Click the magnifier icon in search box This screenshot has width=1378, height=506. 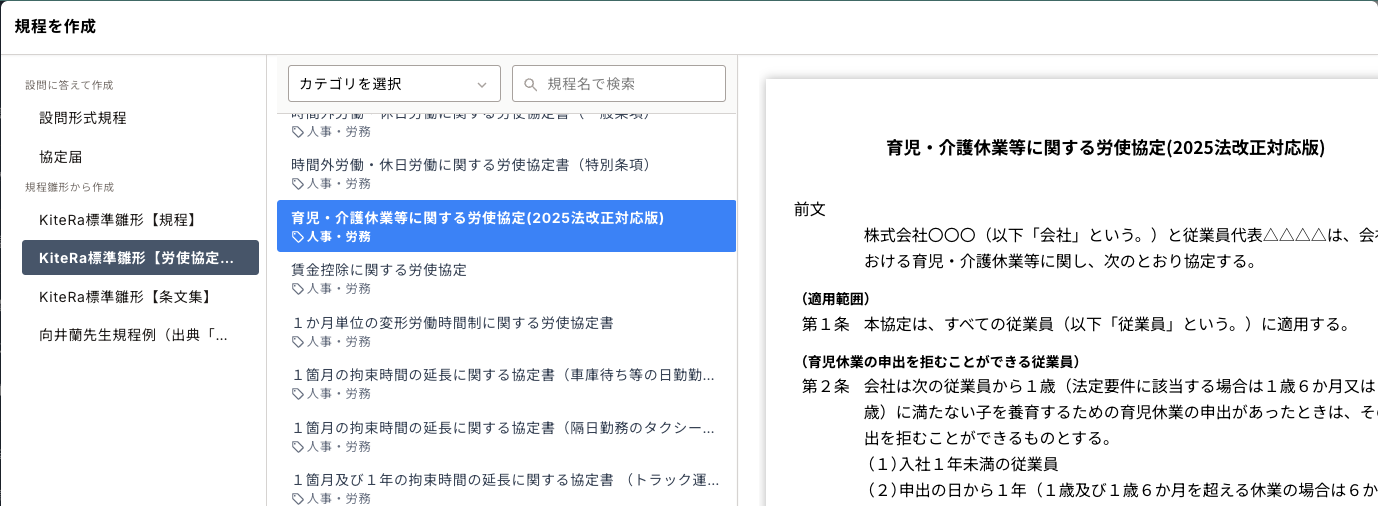coord(531,84)
